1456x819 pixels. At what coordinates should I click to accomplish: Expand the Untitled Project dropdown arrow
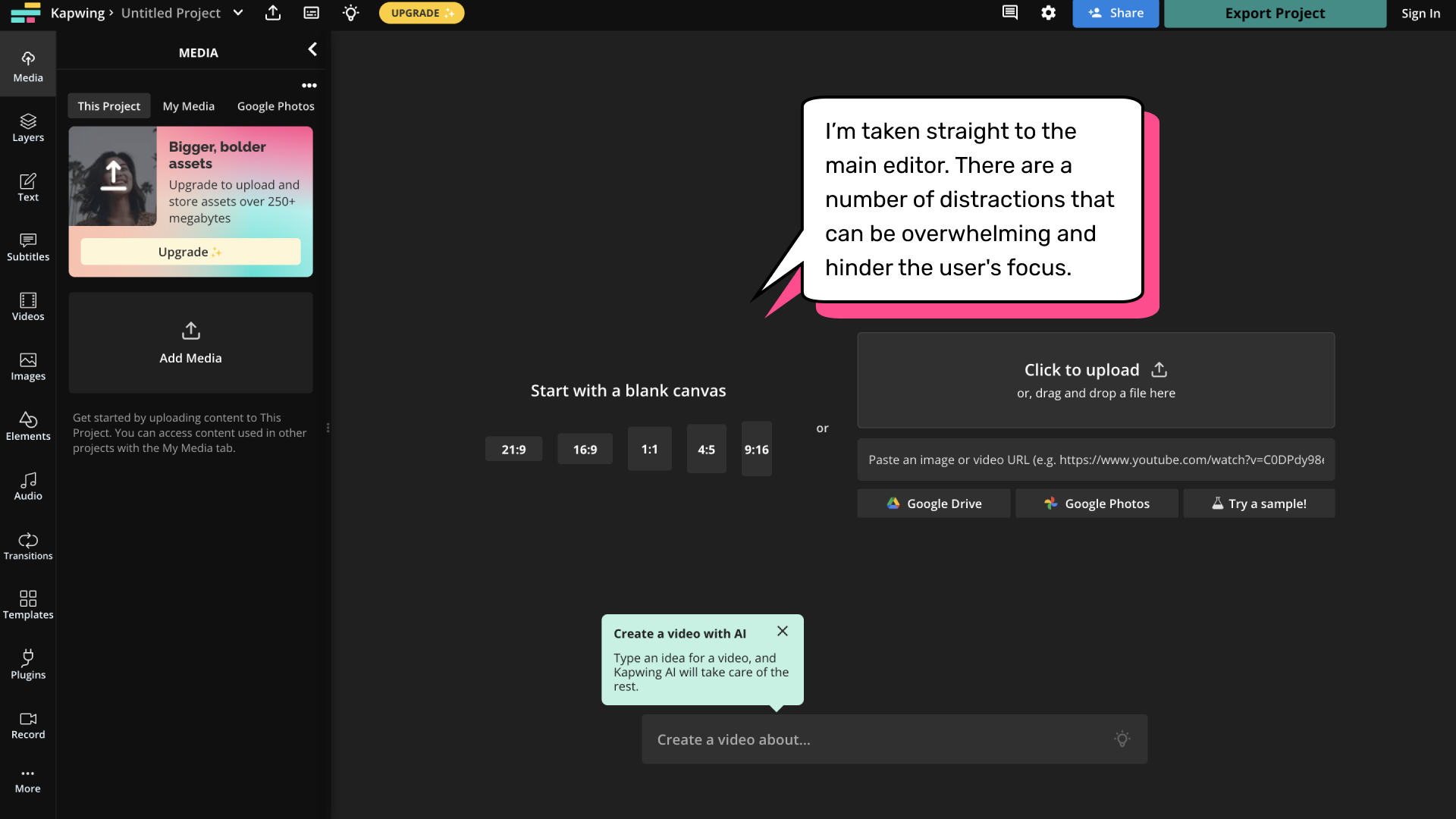(x=238, y=13)
